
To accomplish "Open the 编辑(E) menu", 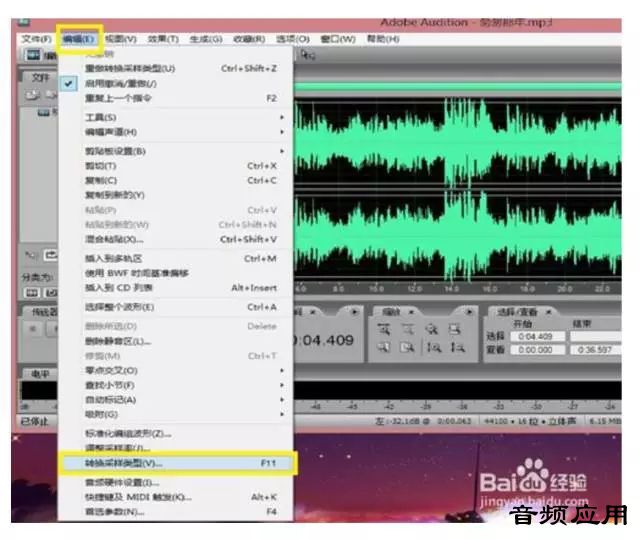I will tap(79, 39).
